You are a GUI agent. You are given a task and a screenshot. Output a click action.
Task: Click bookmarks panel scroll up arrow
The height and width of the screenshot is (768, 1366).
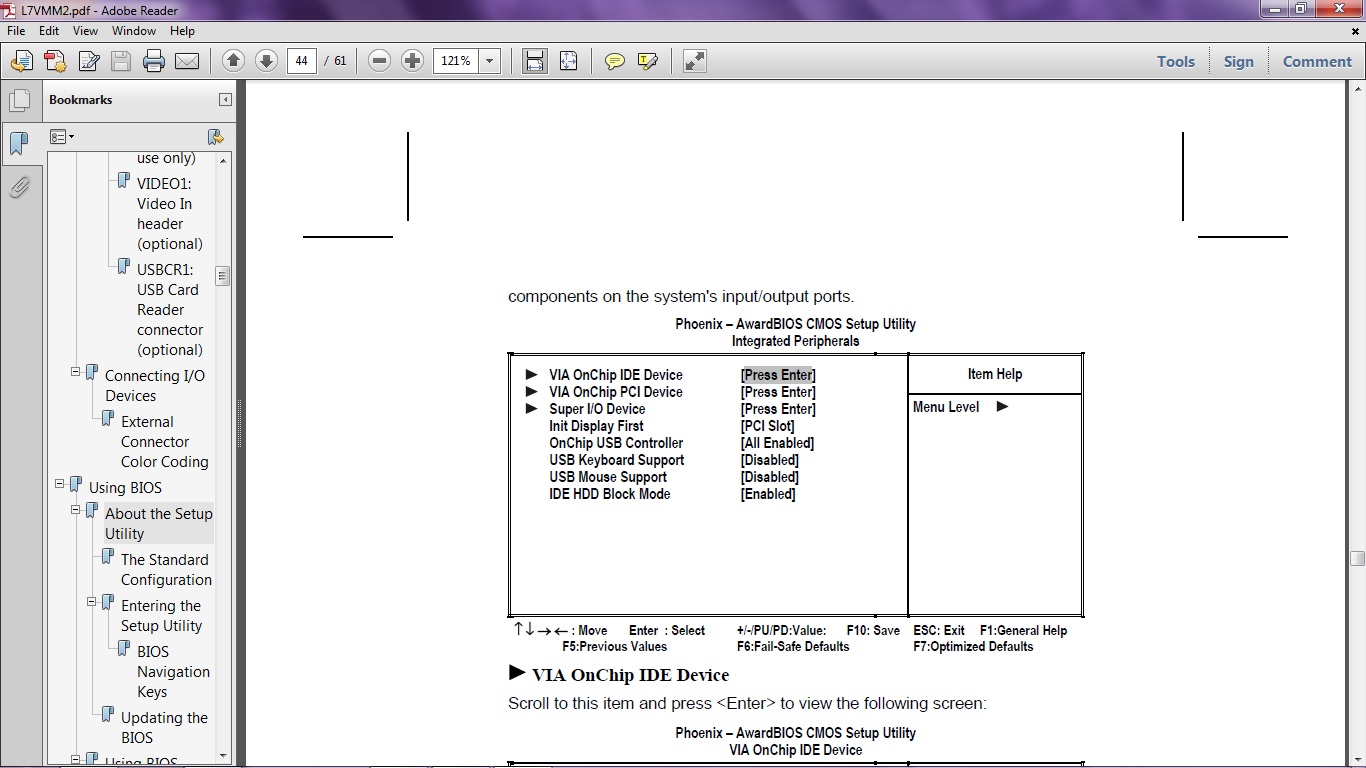coord(223,160)
